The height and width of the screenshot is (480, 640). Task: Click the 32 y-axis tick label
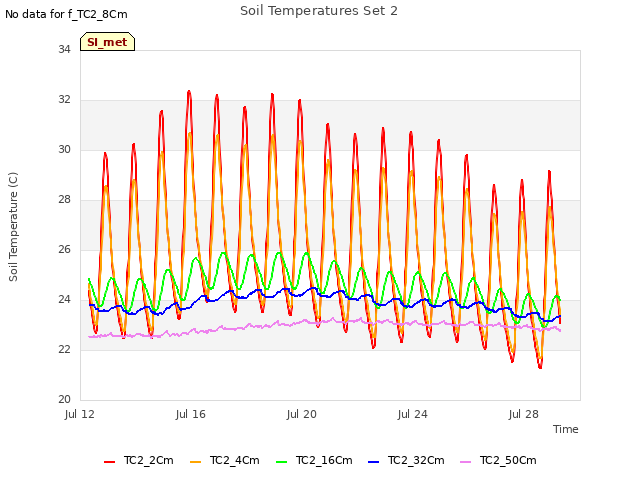[64, 100]
